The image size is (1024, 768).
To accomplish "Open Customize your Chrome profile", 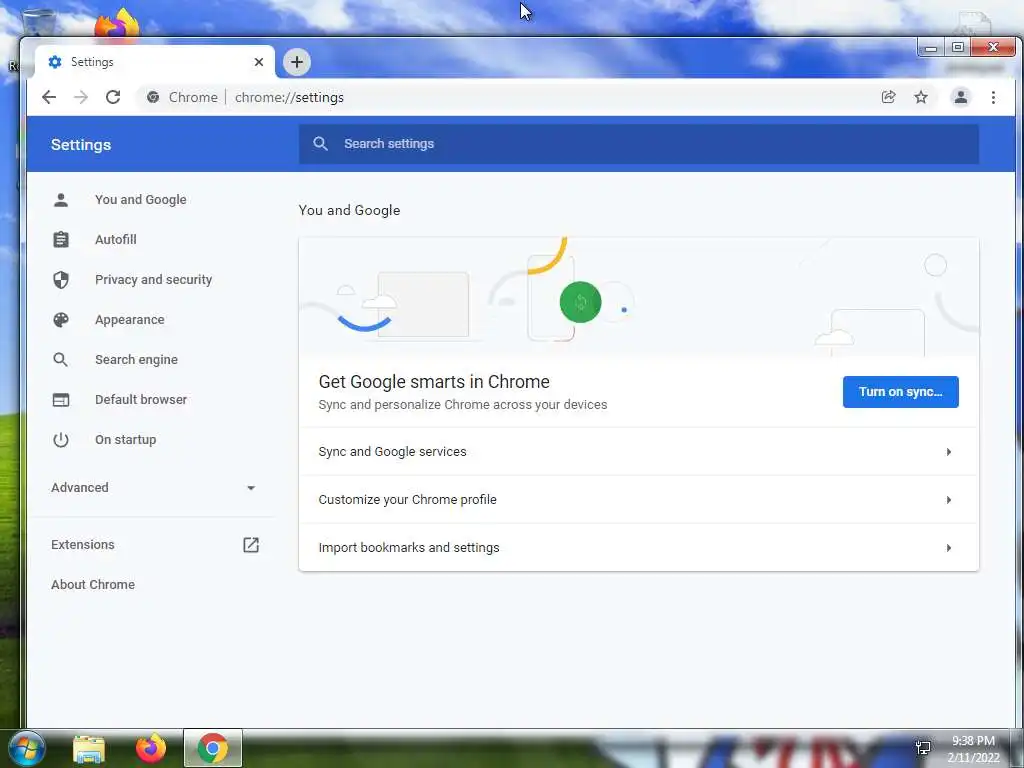I will coord(639,500).
